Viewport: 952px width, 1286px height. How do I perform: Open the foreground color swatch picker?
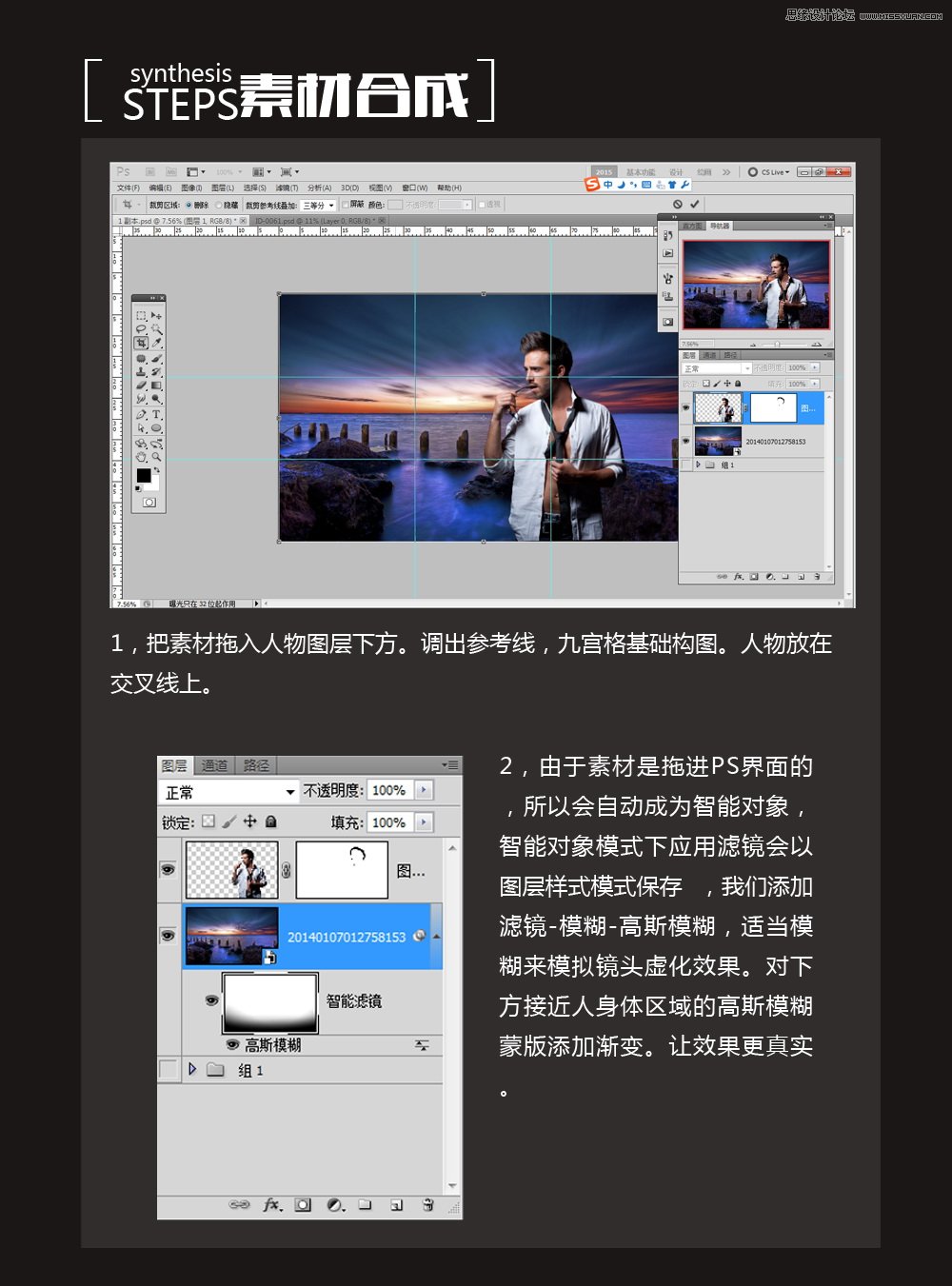pyautogui.click(x=146, y=474)
